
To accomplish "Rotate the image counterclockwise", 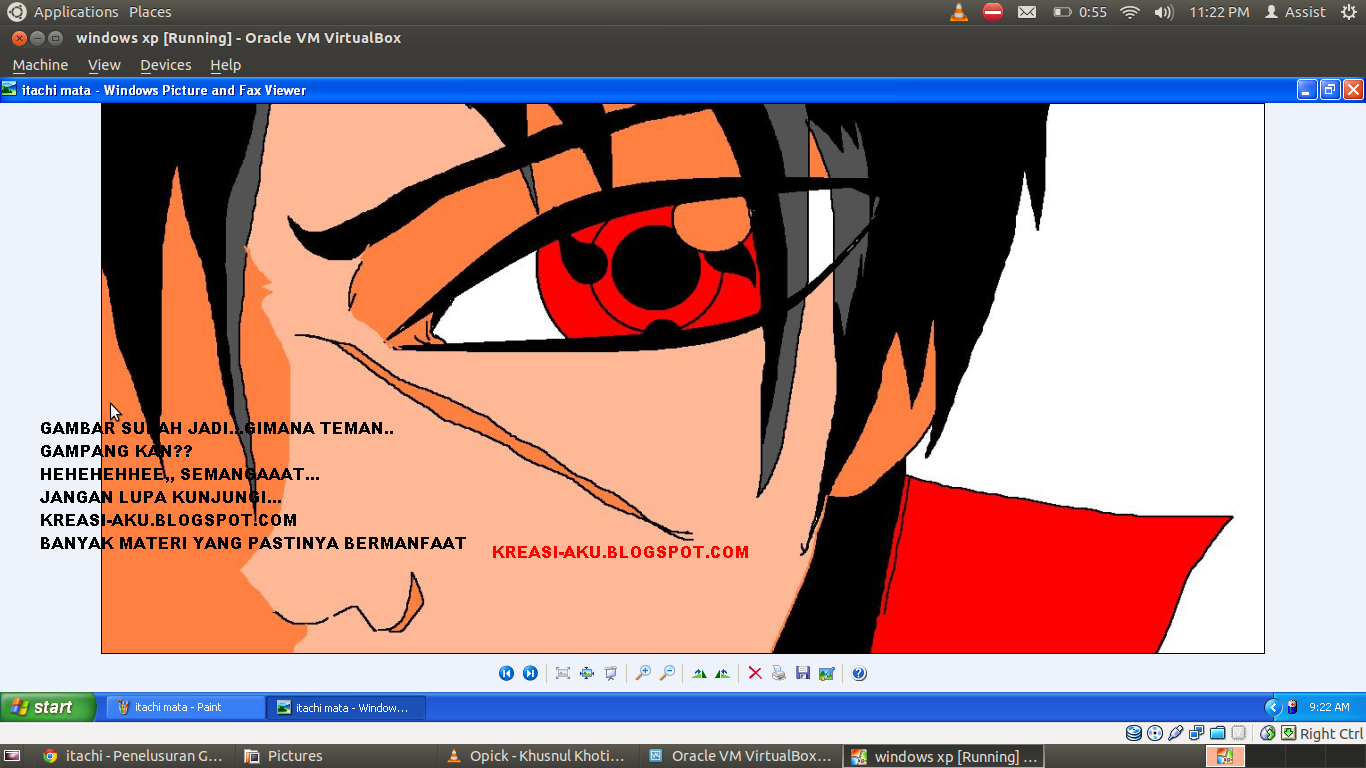I will pyautogui.click(x=722, y=673).
